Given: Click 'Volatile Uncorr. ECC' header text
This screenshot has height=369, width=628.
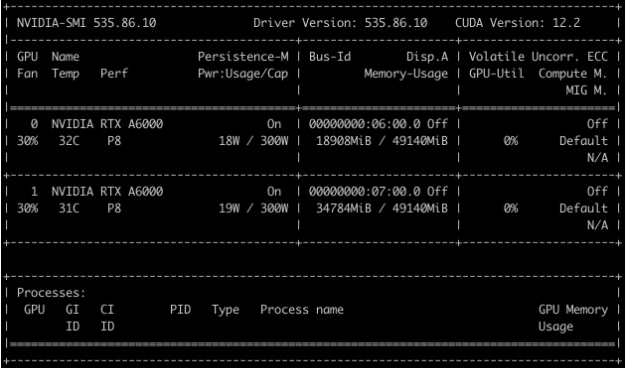Looking at the screenshot, I should pyautogui.click(x=539, y=57).
